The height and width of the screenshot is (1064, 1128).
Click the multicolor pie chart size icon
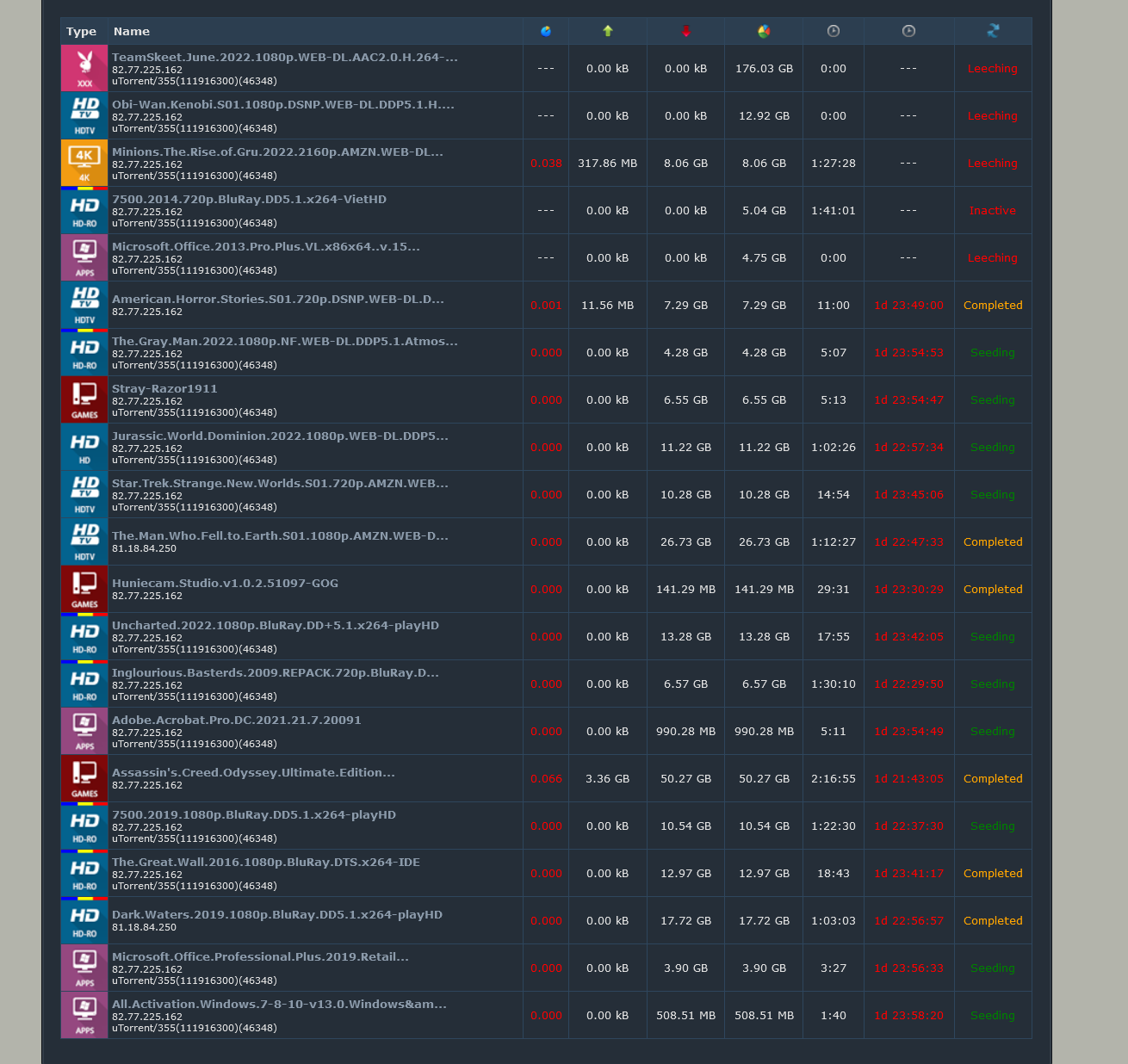(764, 31)
